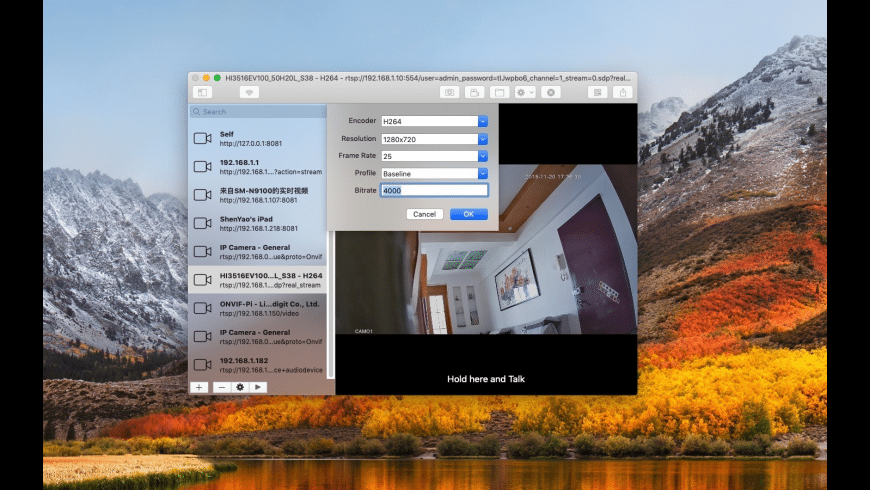
Task: Select the ONVIF-Pi camera entry
Action: coord(257,308)
